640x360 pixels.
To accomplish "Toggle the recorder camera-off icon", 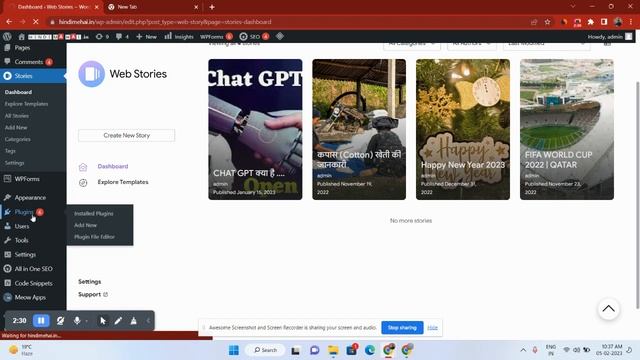I will [x=60, y=321].
